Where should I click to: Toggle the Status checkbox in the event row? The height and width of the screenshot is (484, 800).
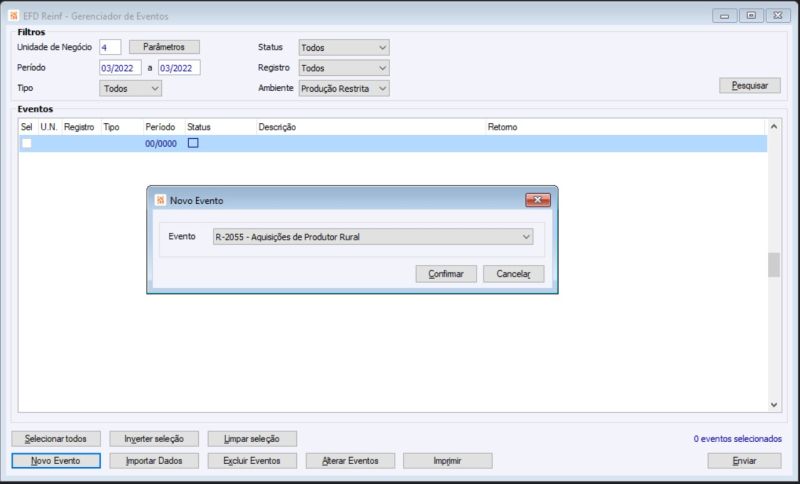(x=193, y=143)
